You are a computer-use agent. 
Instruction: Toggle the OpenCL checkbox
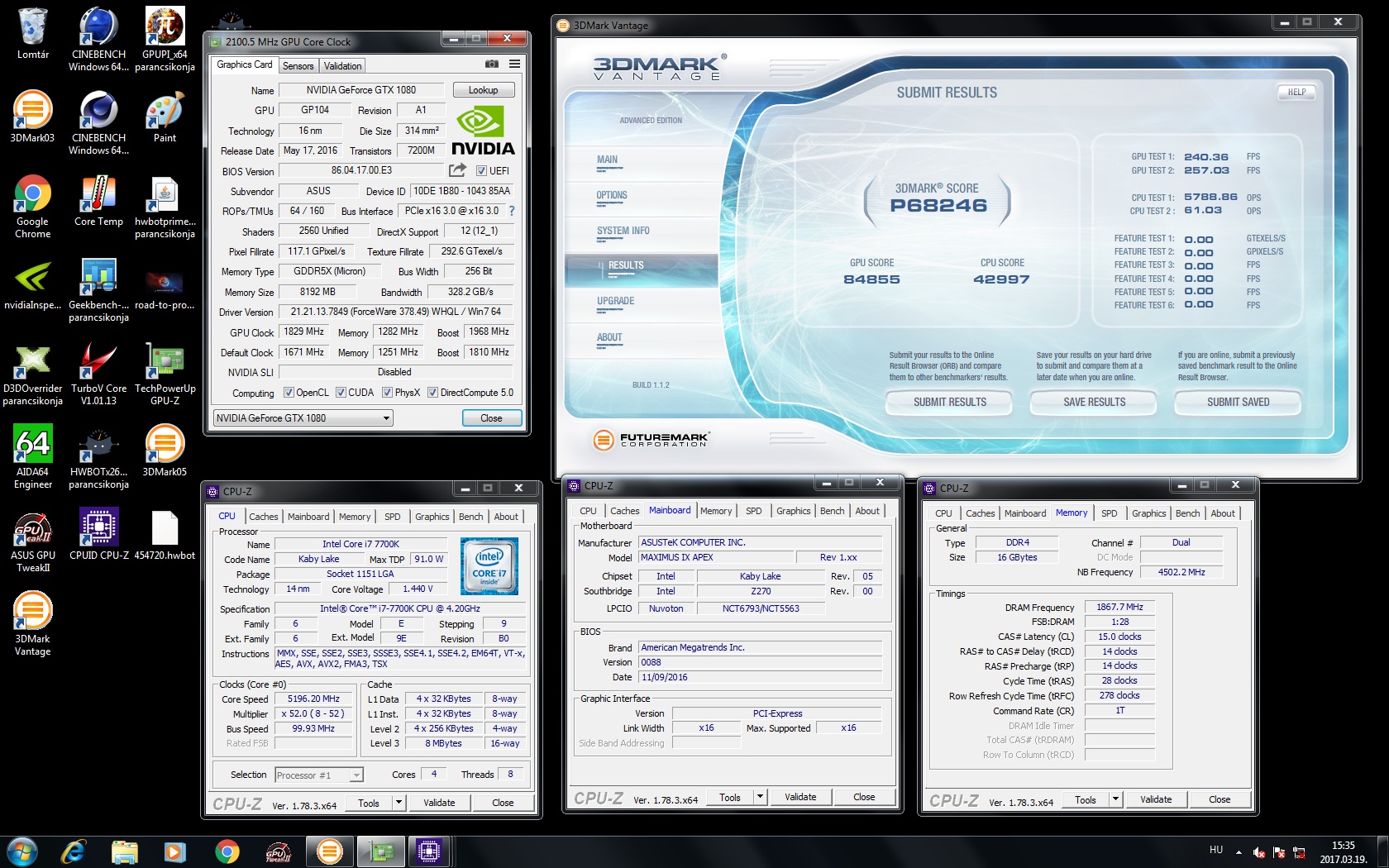289,393
